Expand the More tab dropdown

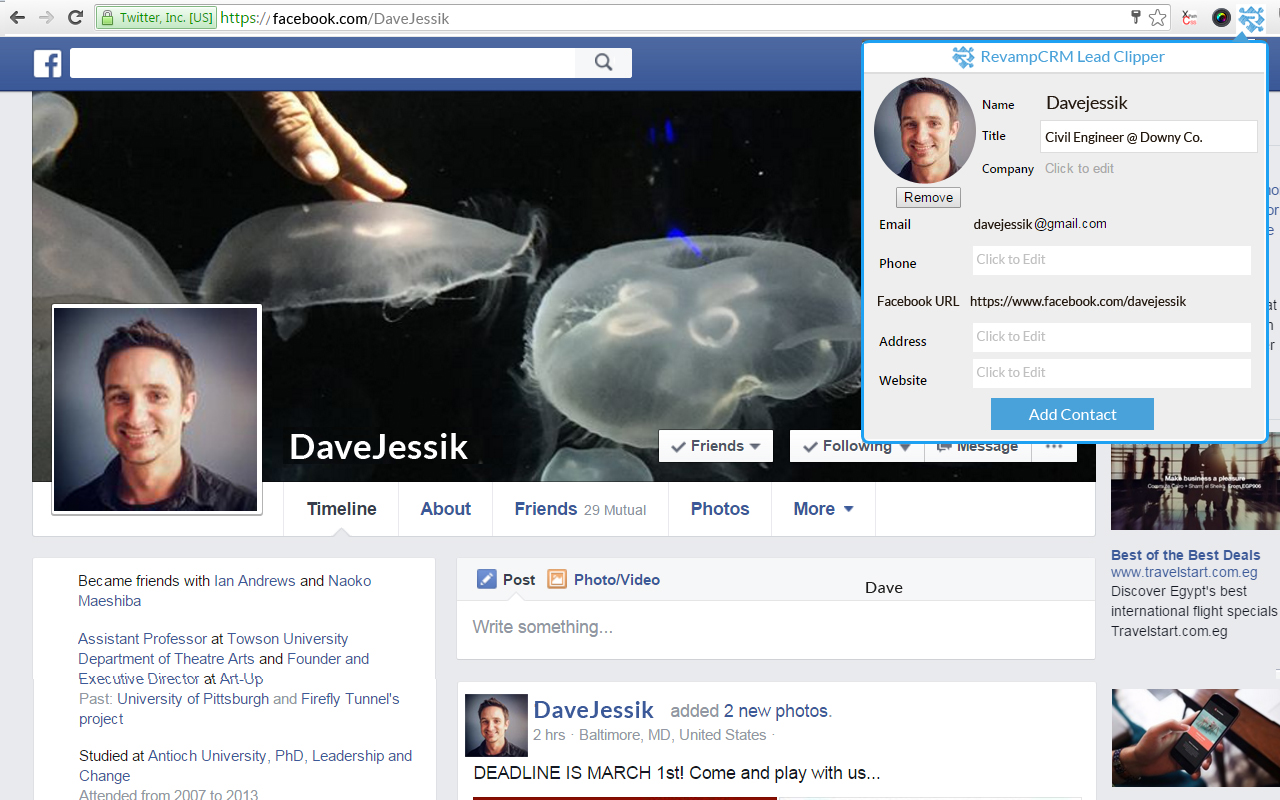[823, 509]
